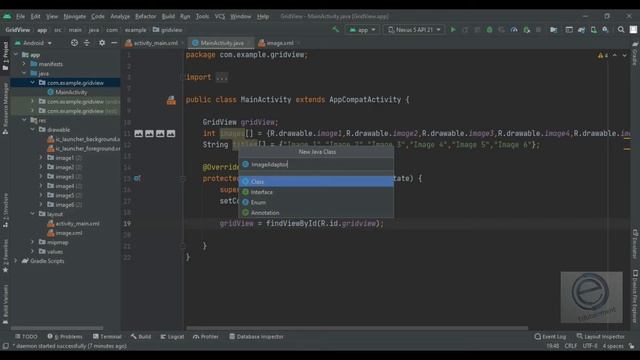
Task: Hide the Project panel with minus icon
Action: click(114, 43)
